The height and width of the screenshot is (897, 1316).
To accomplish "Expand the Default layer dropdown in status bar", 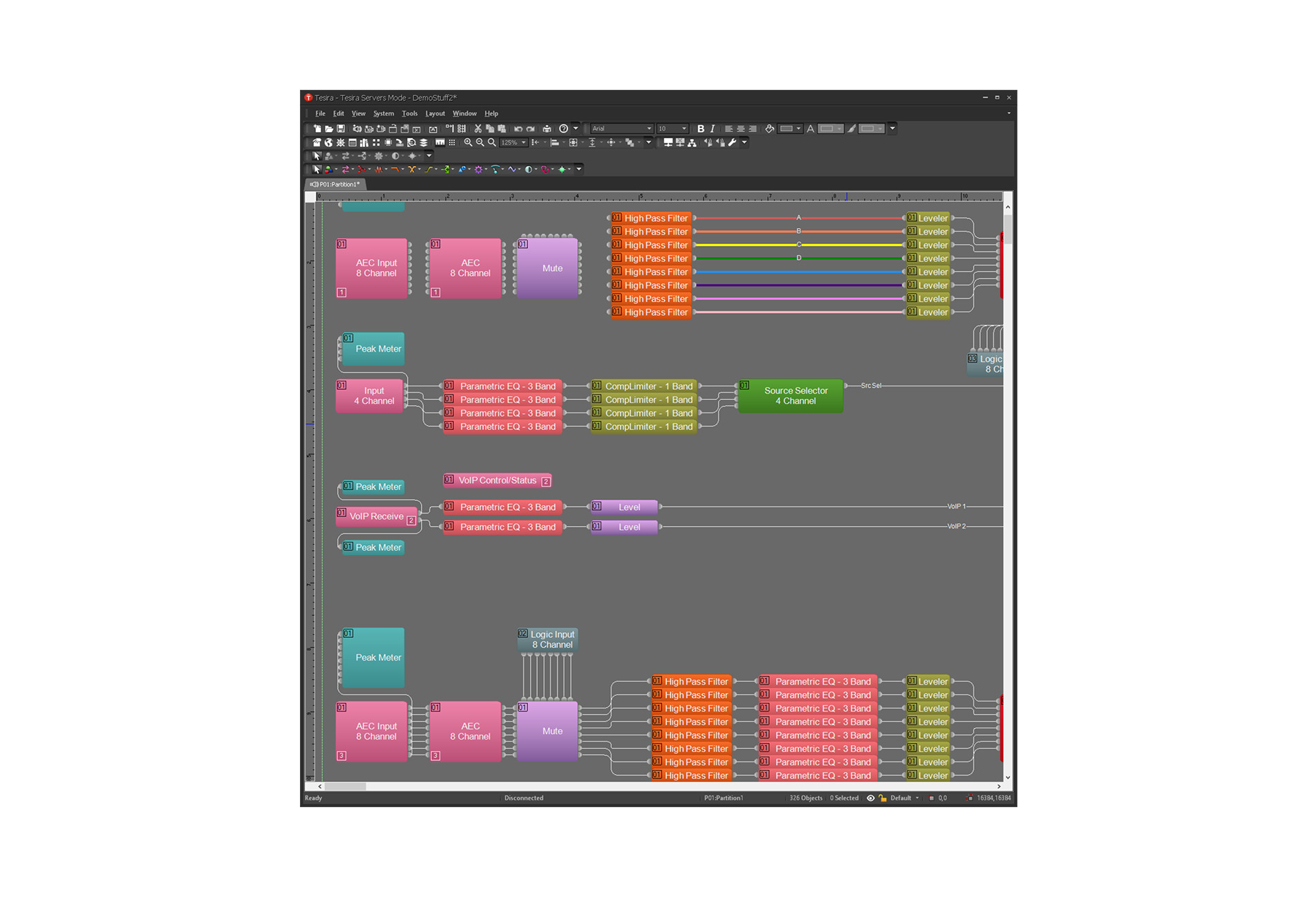I will tap(905, 798).
